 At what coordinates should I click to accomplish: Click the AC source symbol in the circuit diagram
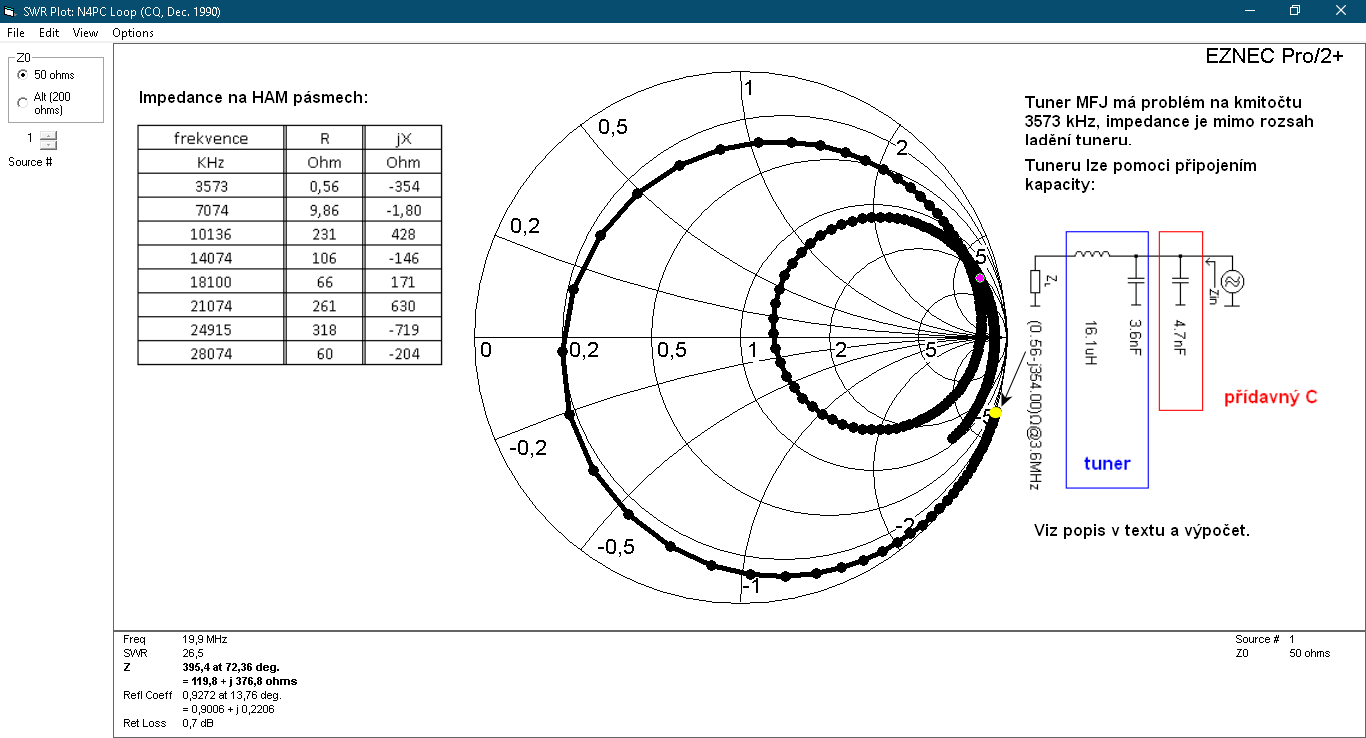pyautogui.click(x=1228, y=281)
